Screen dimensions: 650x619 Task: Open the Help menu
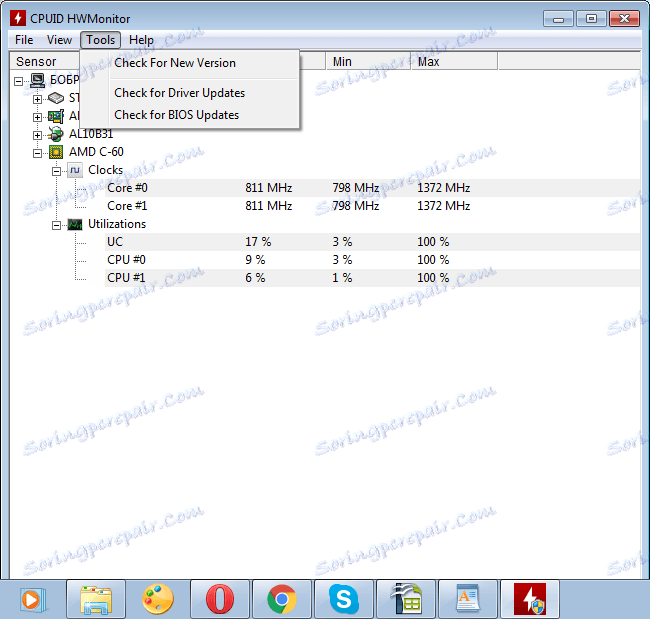[x=141, y=40]
